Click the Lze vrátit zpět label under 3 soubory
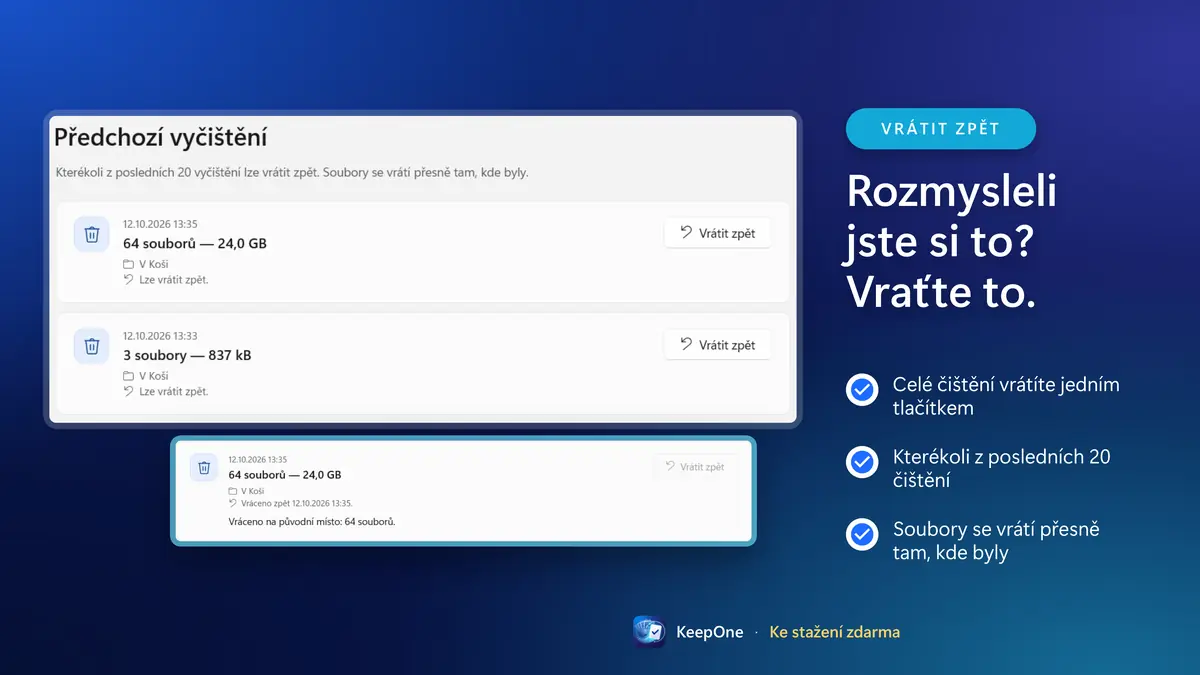 tap(174, 391)
